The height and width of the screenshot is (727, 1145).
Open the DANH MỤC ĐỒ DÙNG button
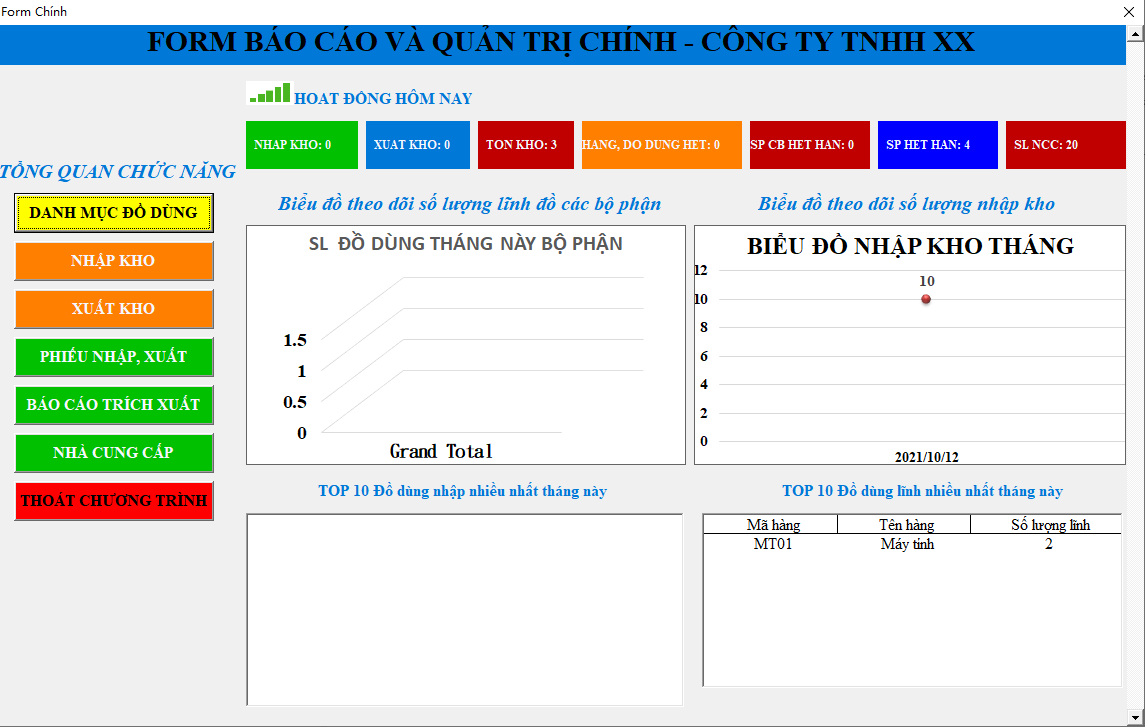114,213
